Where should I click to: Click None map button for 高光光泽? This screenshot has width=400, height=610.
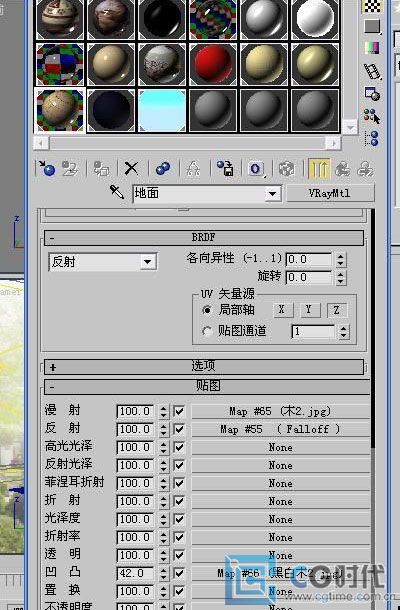(280, 447)
